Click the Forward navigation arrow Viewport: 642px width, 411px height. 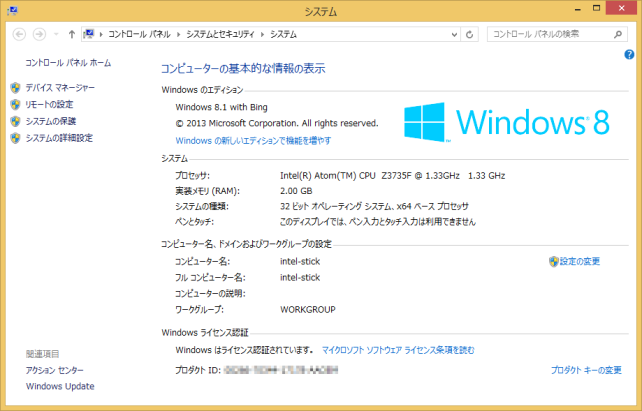(39, 34)
